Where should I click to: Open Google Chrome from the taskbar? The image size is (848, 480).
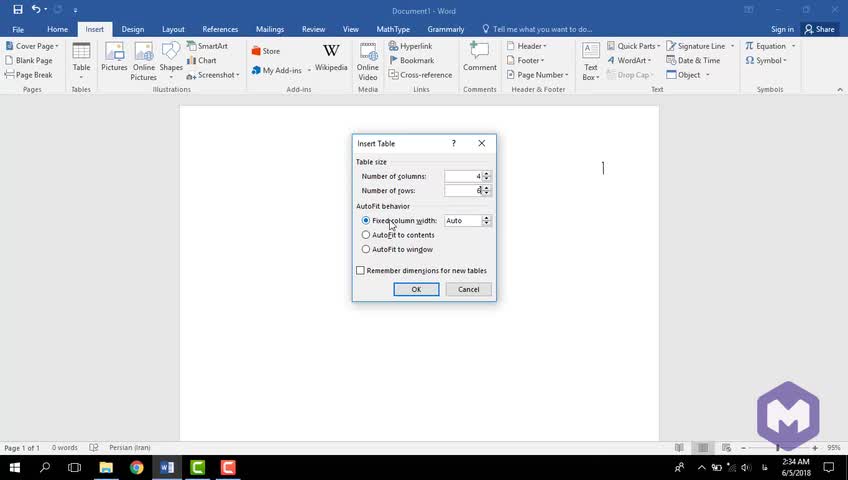coord(137,467)
